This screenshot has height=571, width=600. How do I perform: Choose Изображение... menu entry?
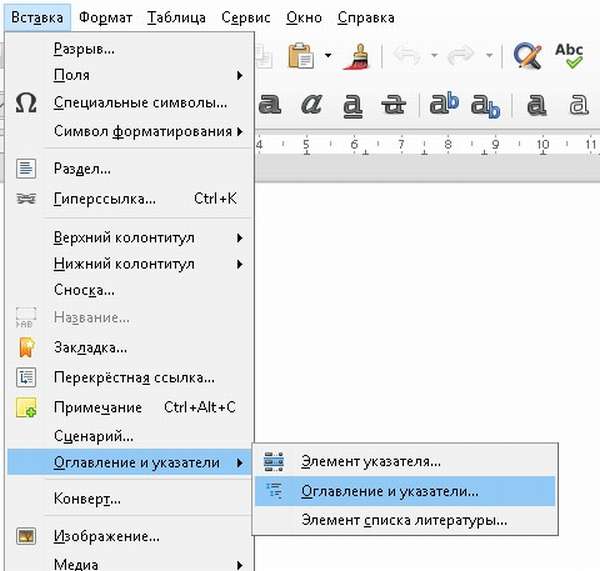(129, 536)
